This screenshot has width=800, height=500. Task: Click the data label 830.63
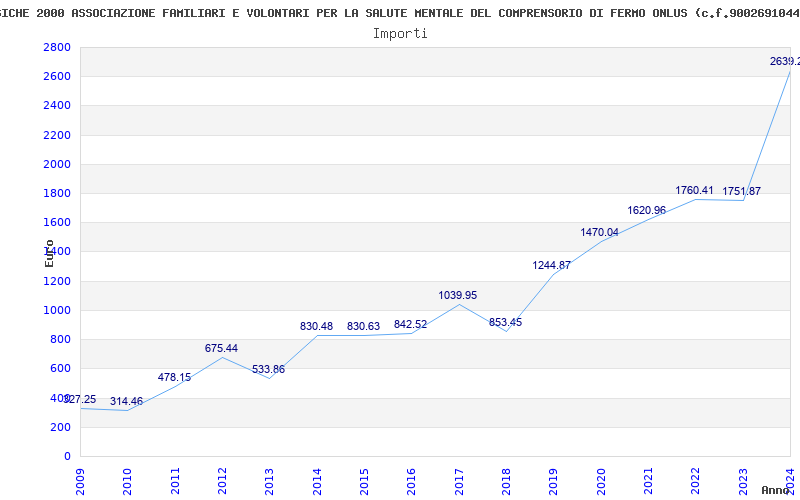[363, 327]
